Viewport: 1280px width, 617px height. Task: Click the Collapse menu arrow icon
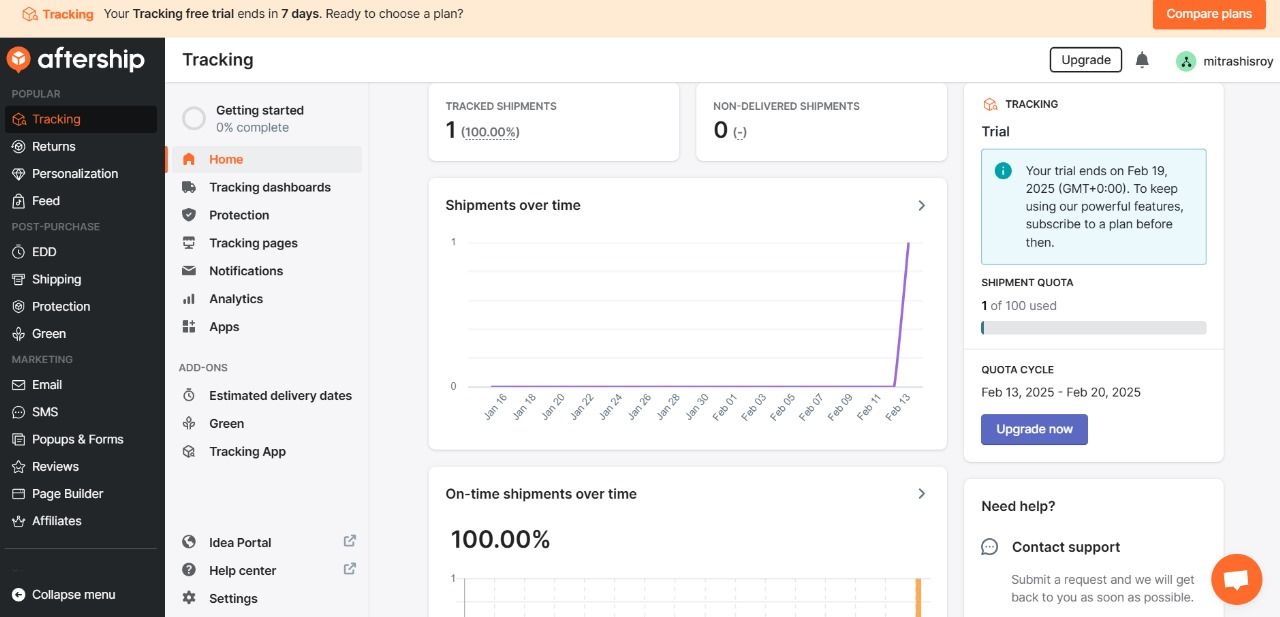[18, 594]
